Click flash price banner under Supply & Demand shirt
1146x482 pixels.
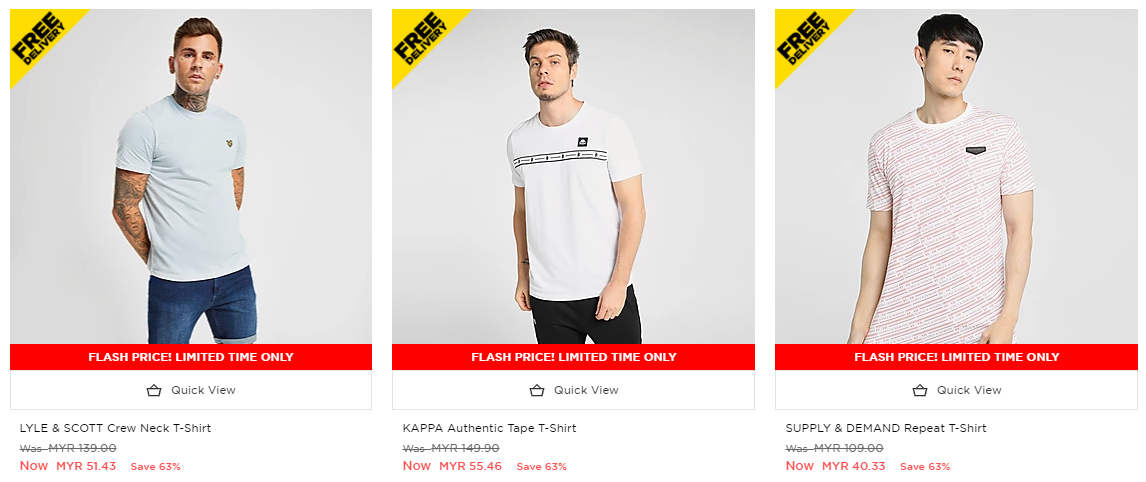956,357
